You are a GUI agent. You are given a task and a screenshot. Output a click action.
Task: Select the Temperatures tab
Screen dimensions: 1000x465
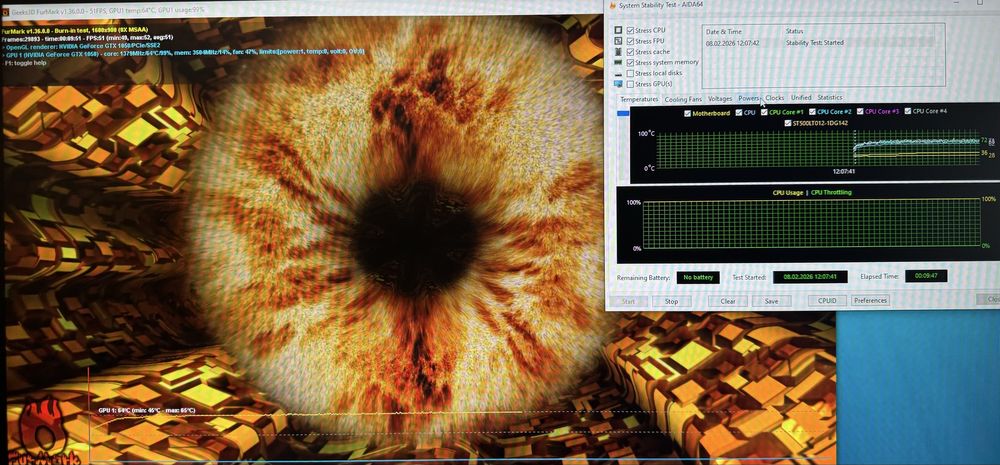tap(639, 100)
